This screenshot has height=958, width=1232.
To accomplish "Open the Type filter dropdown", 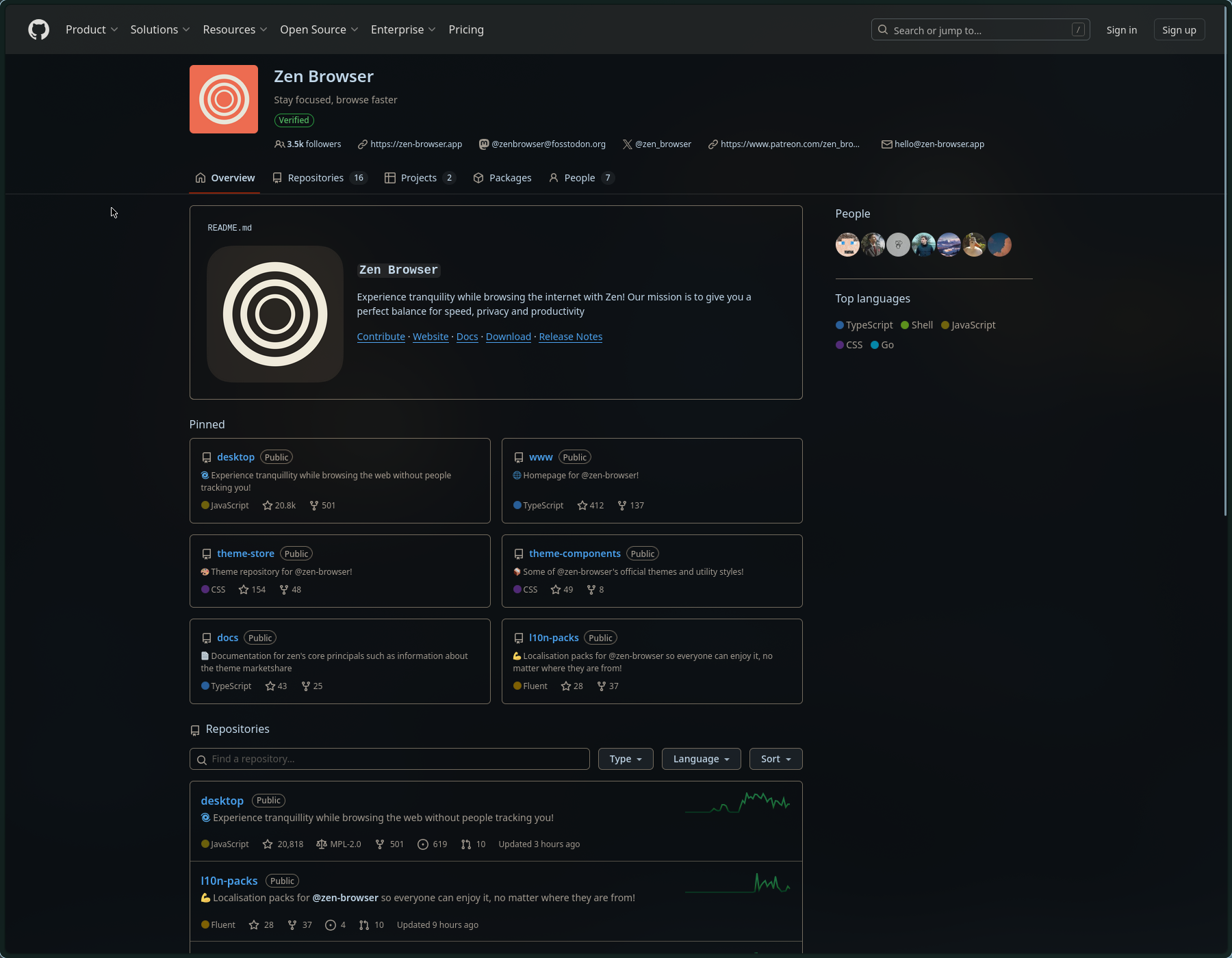I will click(626, 759).
